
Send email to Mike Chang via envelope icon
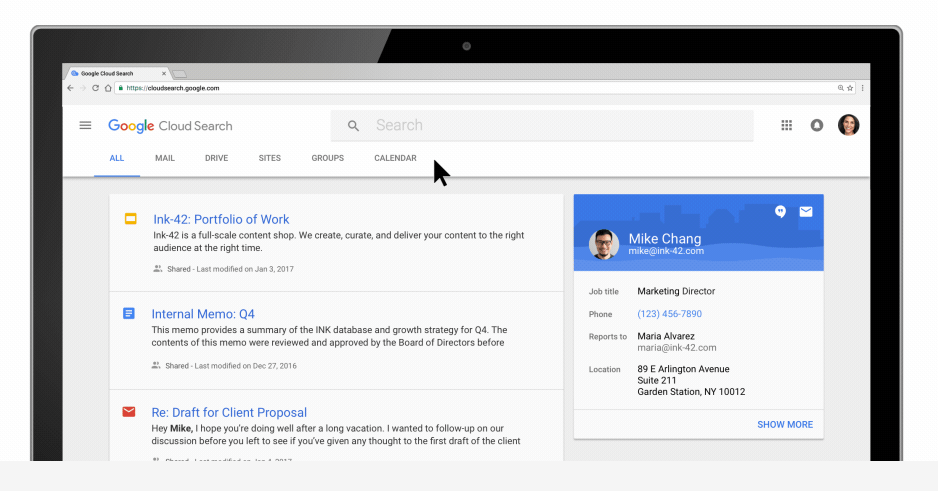[x=806, y=212]
